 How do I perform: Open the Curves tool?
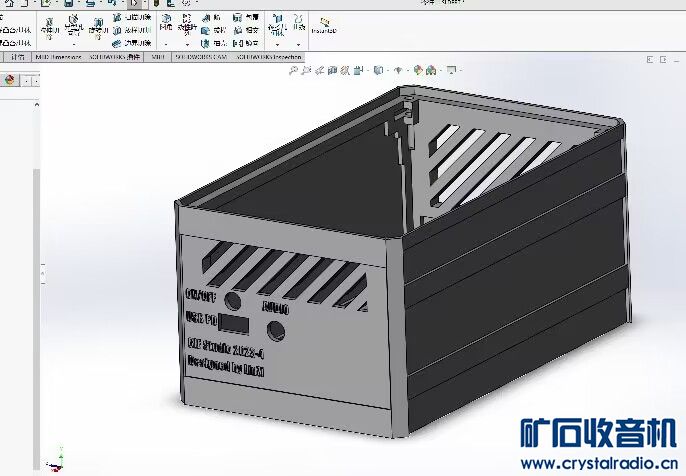299,22
